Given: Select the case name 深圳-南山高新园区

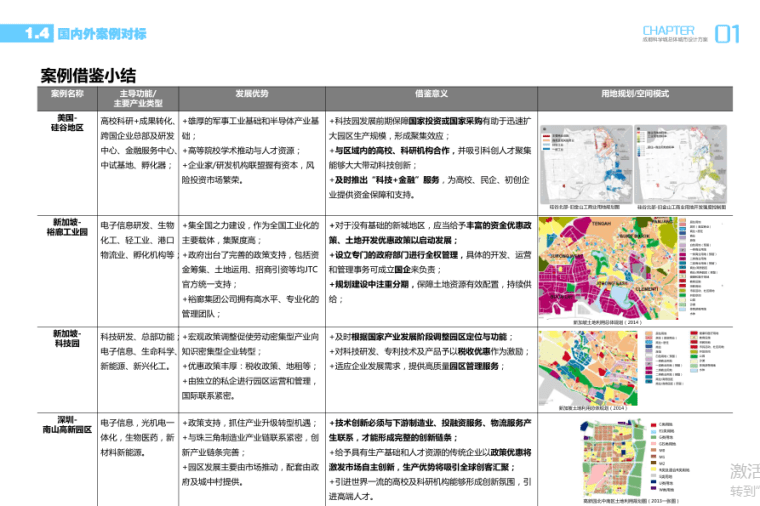Looking at the screenshot, I should [x=67, y=425].
